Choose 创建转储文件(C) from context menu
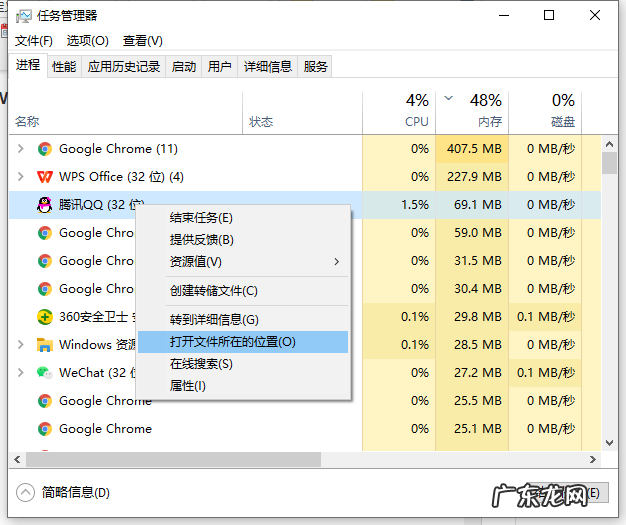This screenshot has width=626, height=525. coord(243,291)
